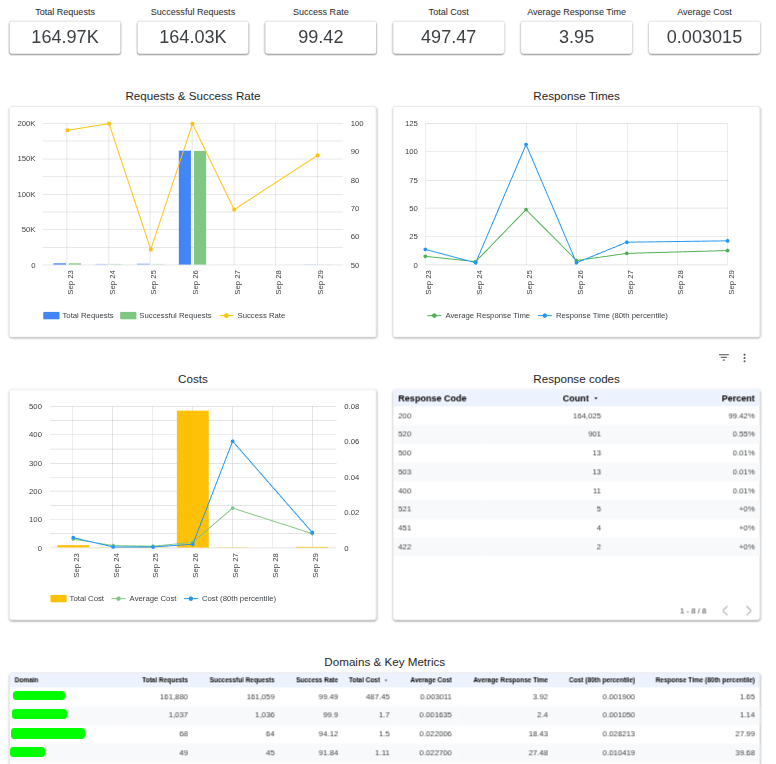Click the sort arrow beside Count header

(x=596, y=398)
